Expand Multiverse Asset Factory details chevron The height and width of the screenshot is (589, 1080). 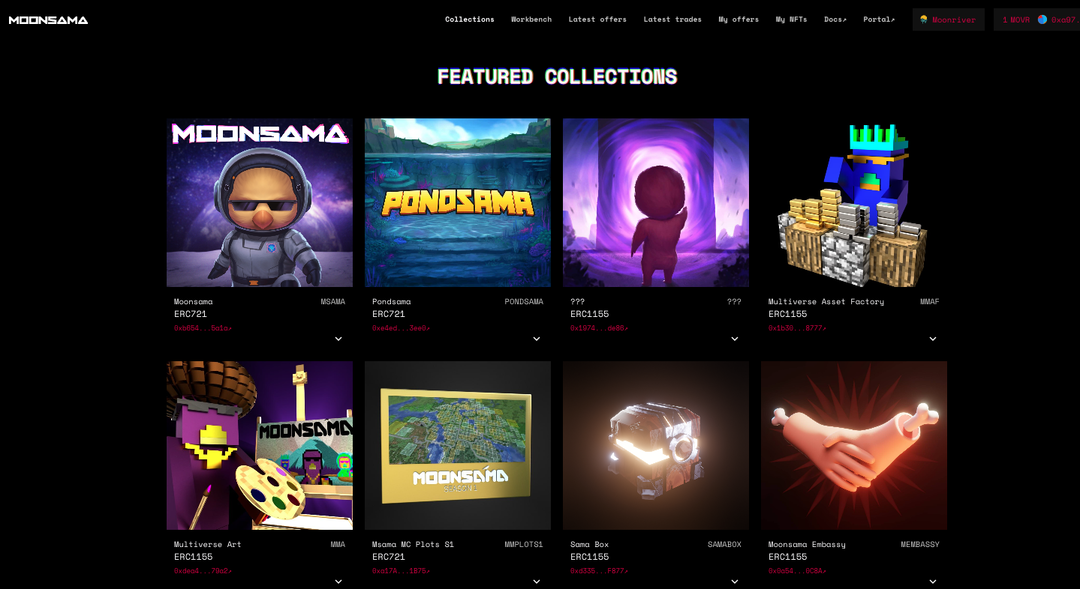(x=933, y=339)
